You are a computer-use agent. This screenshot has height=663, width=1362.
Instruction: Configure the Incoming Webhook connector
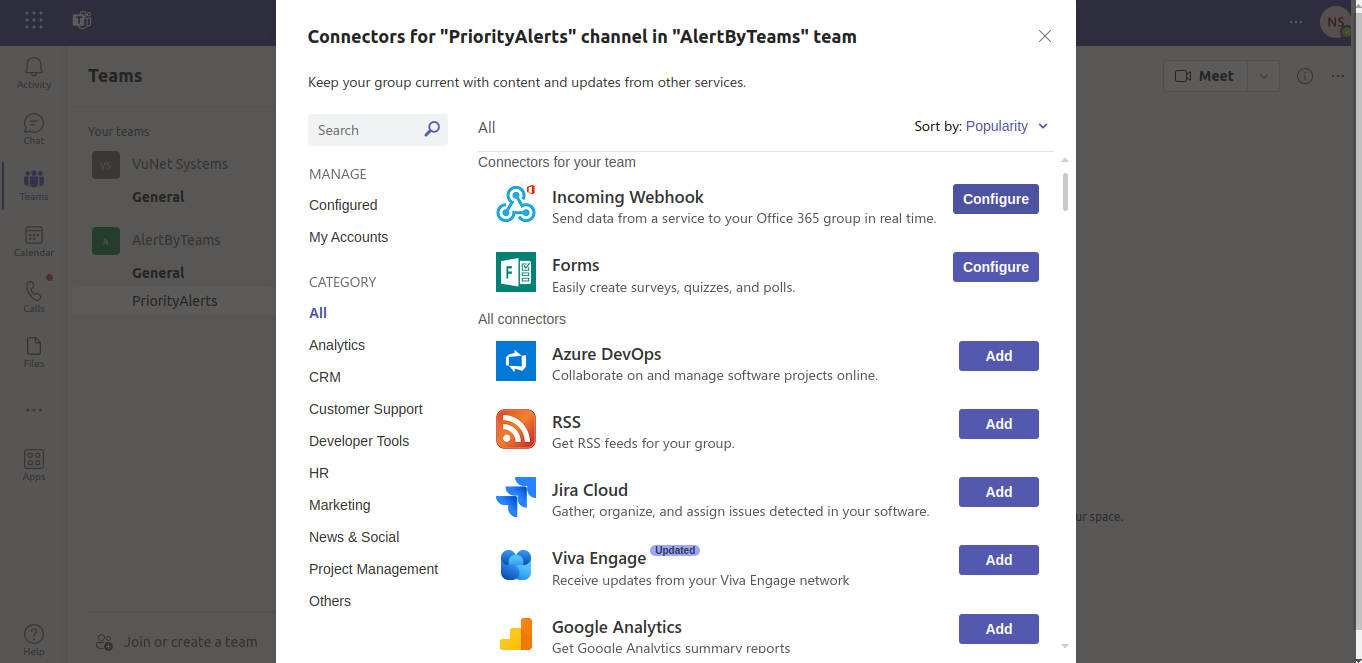pyautogui.click(x=995, y=199)
